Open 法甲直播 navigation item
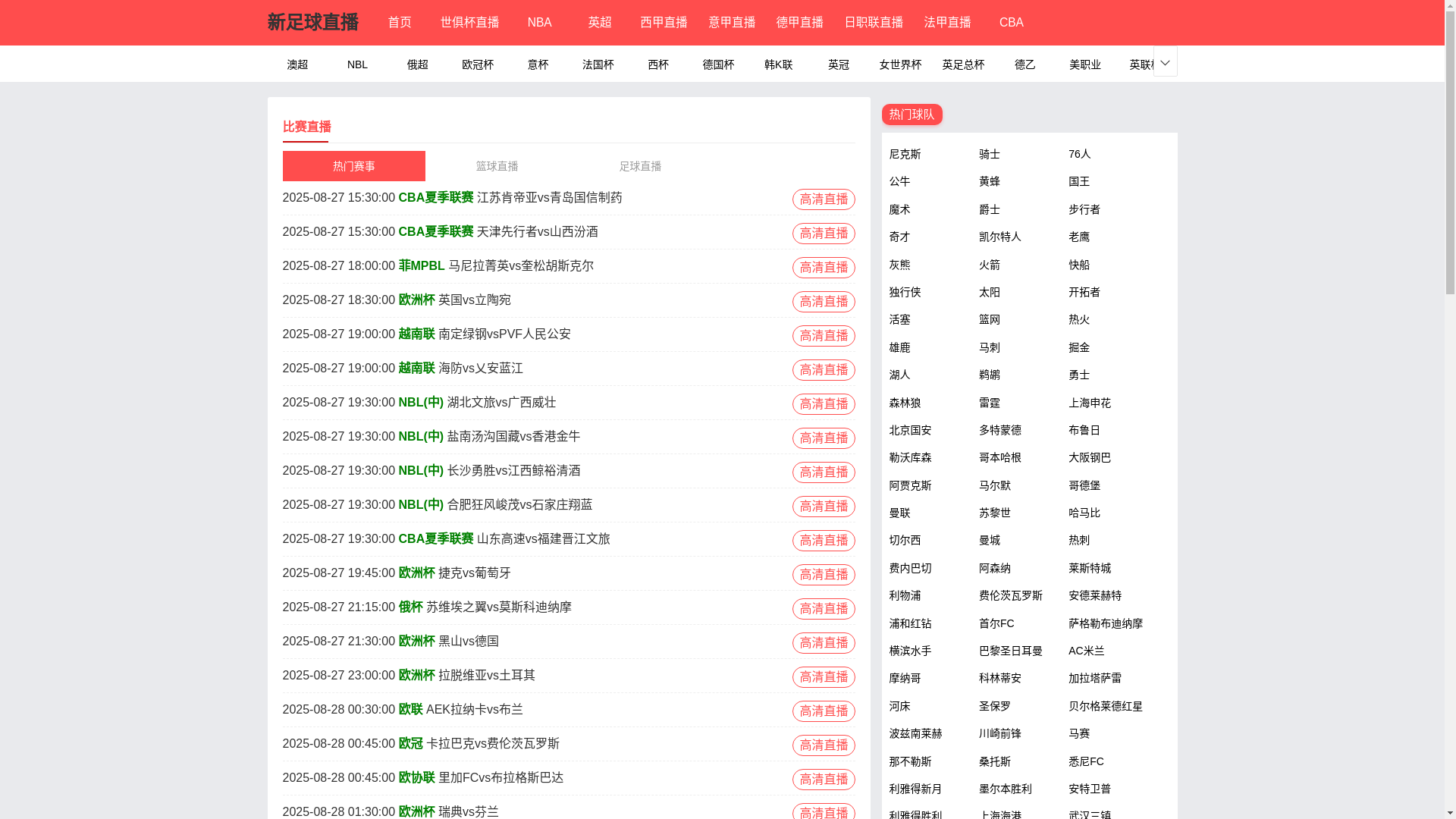1456x819 pixels. pos(947,23)
